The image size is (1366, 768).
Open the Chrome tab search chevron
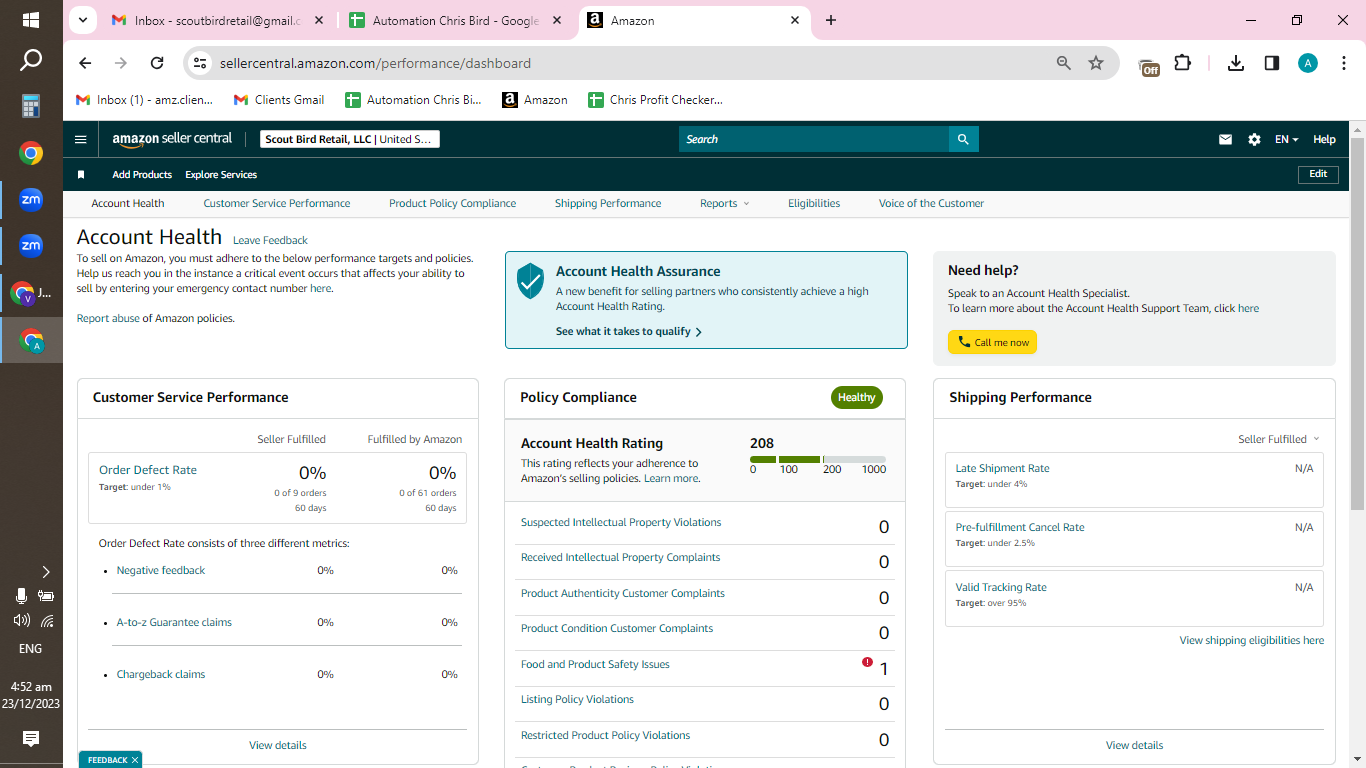(82, 20)
